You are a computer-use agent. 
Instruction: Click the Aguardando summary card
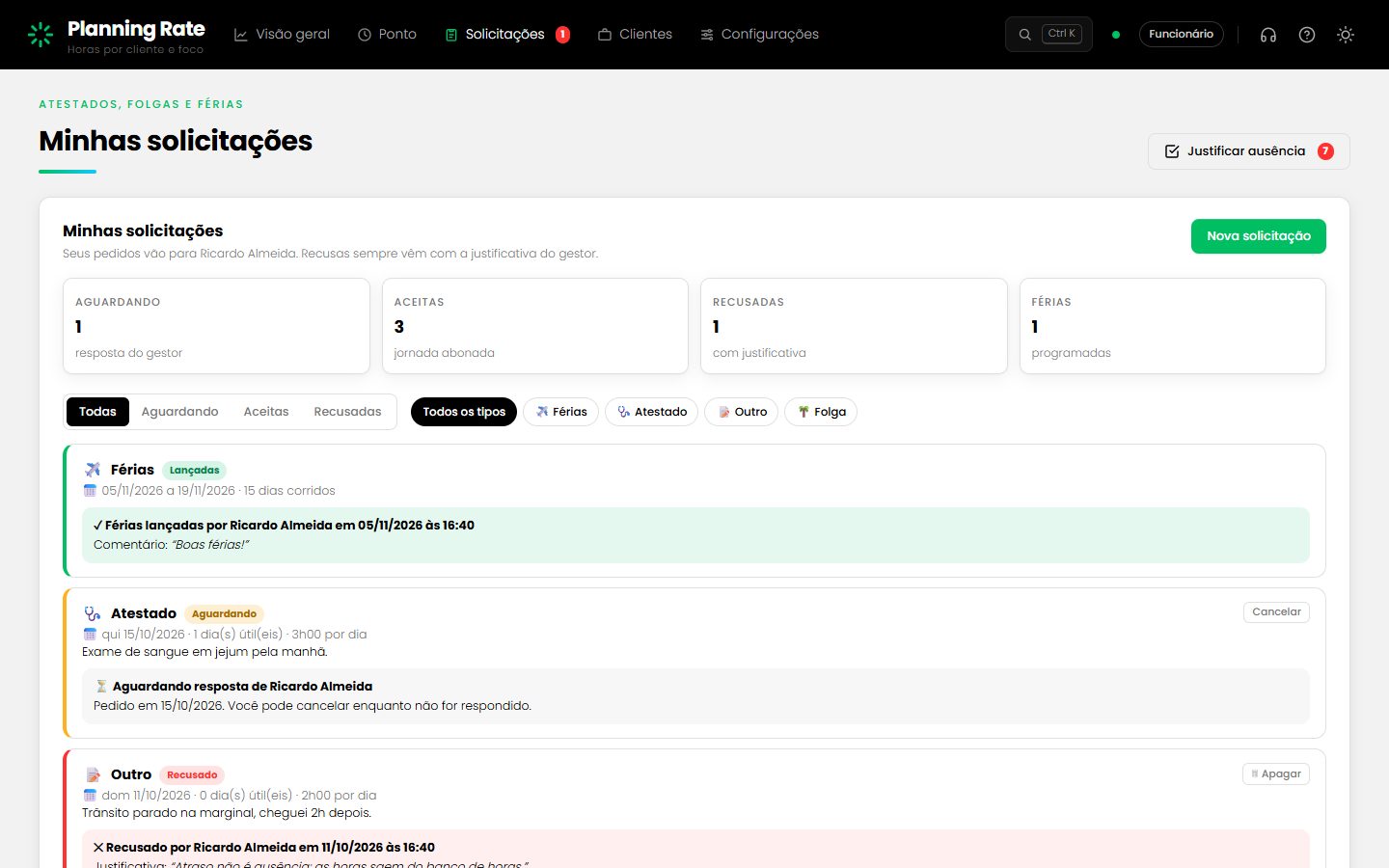(216, 326)
